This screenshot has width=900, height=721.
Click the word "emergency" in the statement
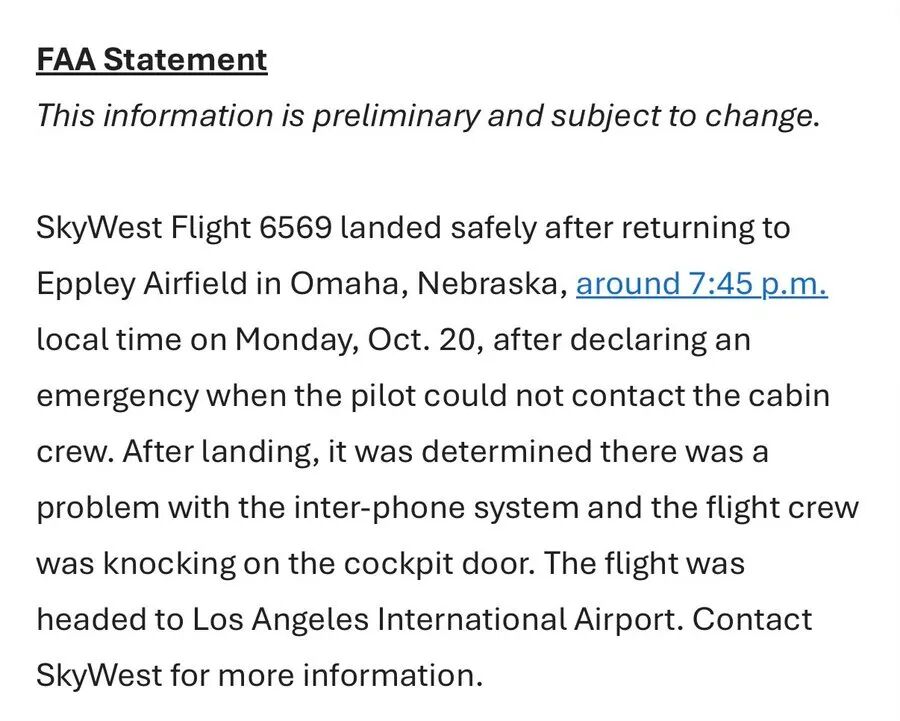point(117,396)
